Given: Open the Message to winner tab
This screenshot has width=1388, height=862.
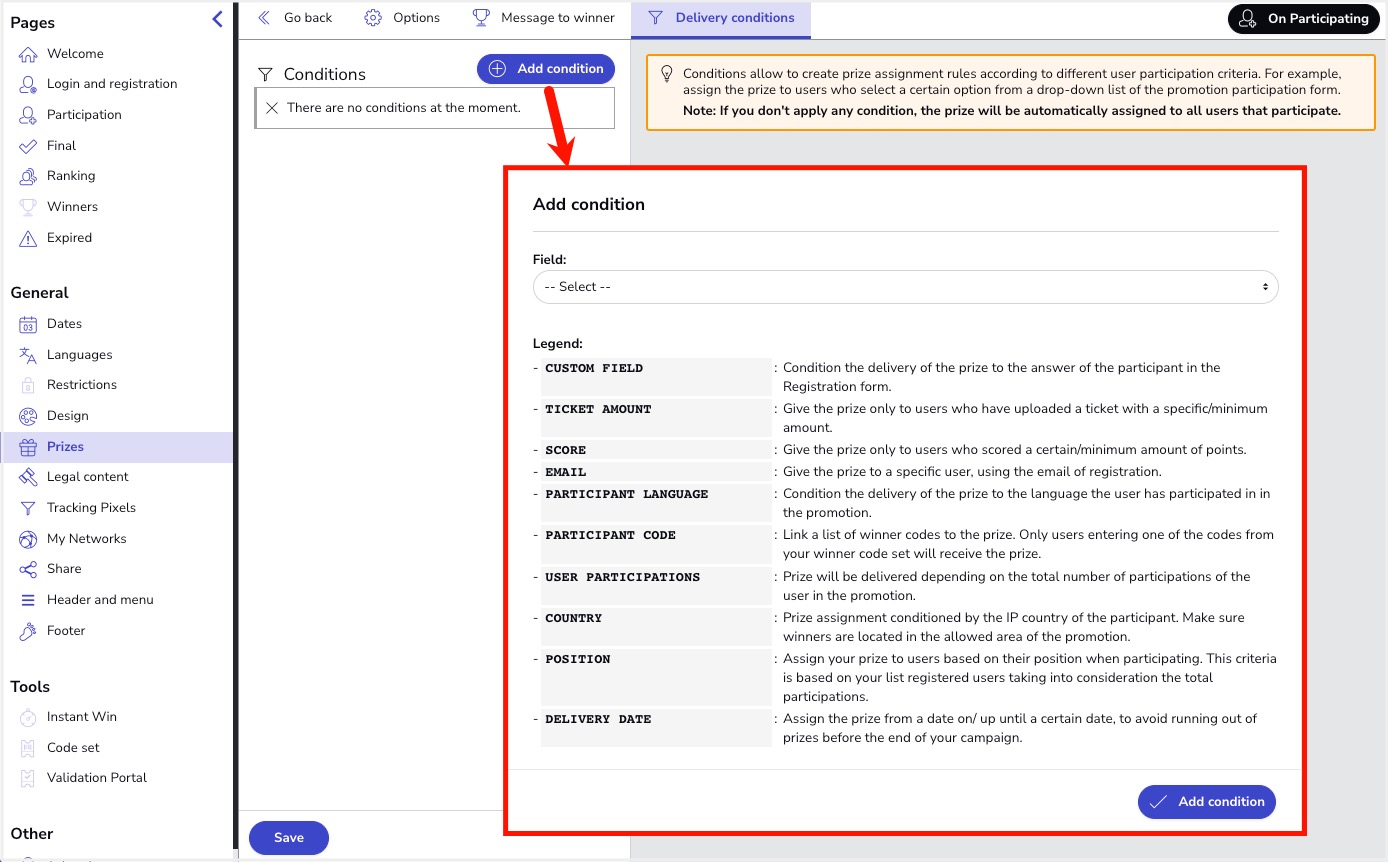Looking at the screenshot, I should pos(544,18).
